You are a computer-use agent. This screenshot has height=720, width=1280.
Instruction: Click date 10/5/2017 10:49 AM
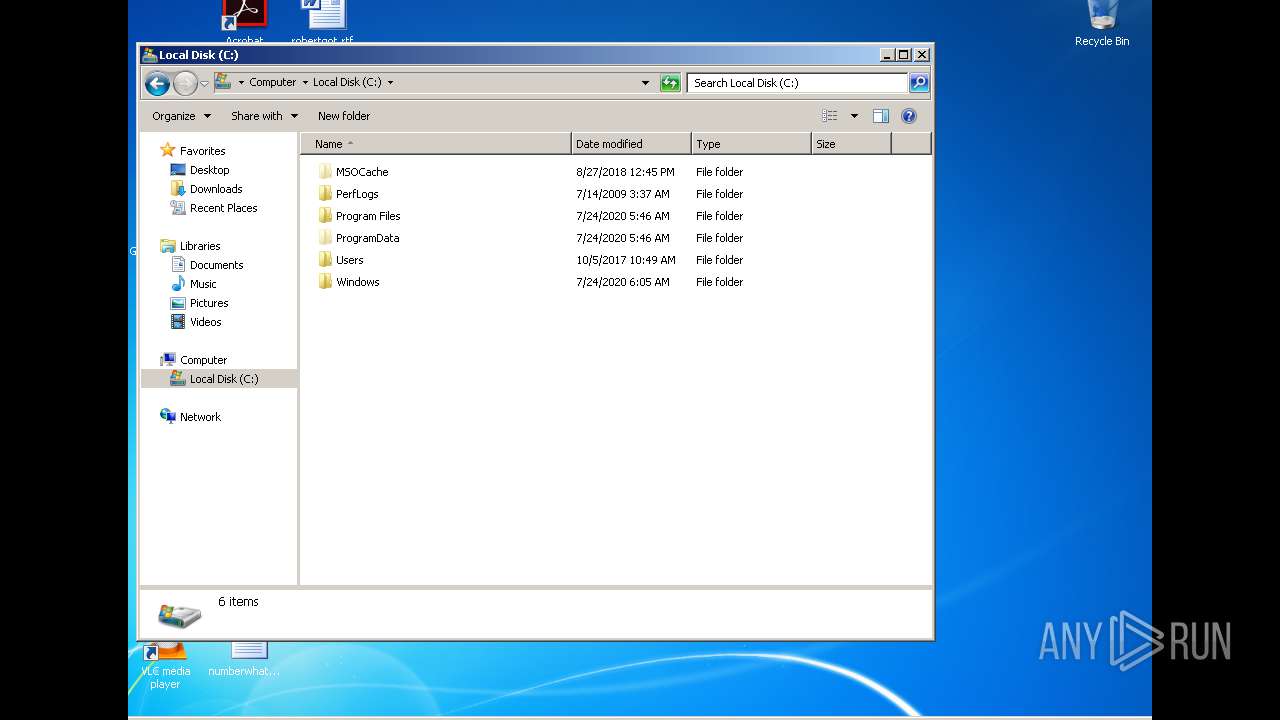coord(625,260)
